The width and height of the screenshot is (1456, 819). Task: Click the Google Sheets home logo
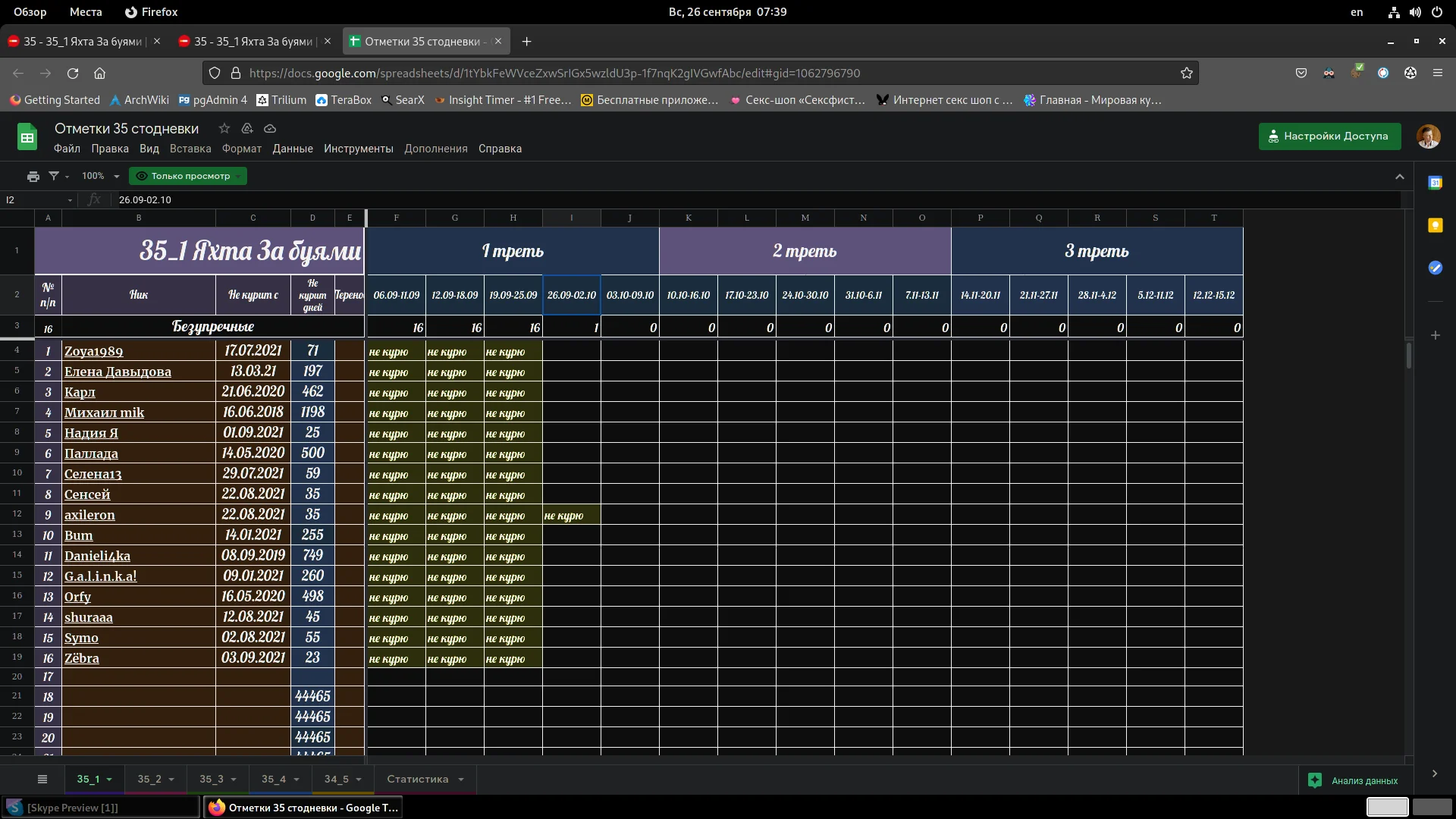(x=27, y=137)
